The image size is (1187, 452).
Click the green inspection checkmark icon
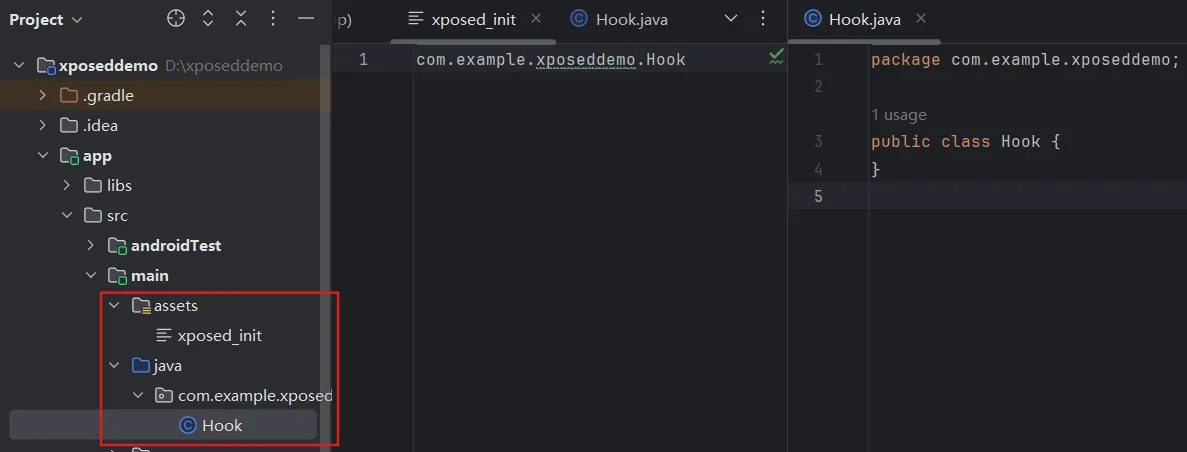[x=776, y=58]
